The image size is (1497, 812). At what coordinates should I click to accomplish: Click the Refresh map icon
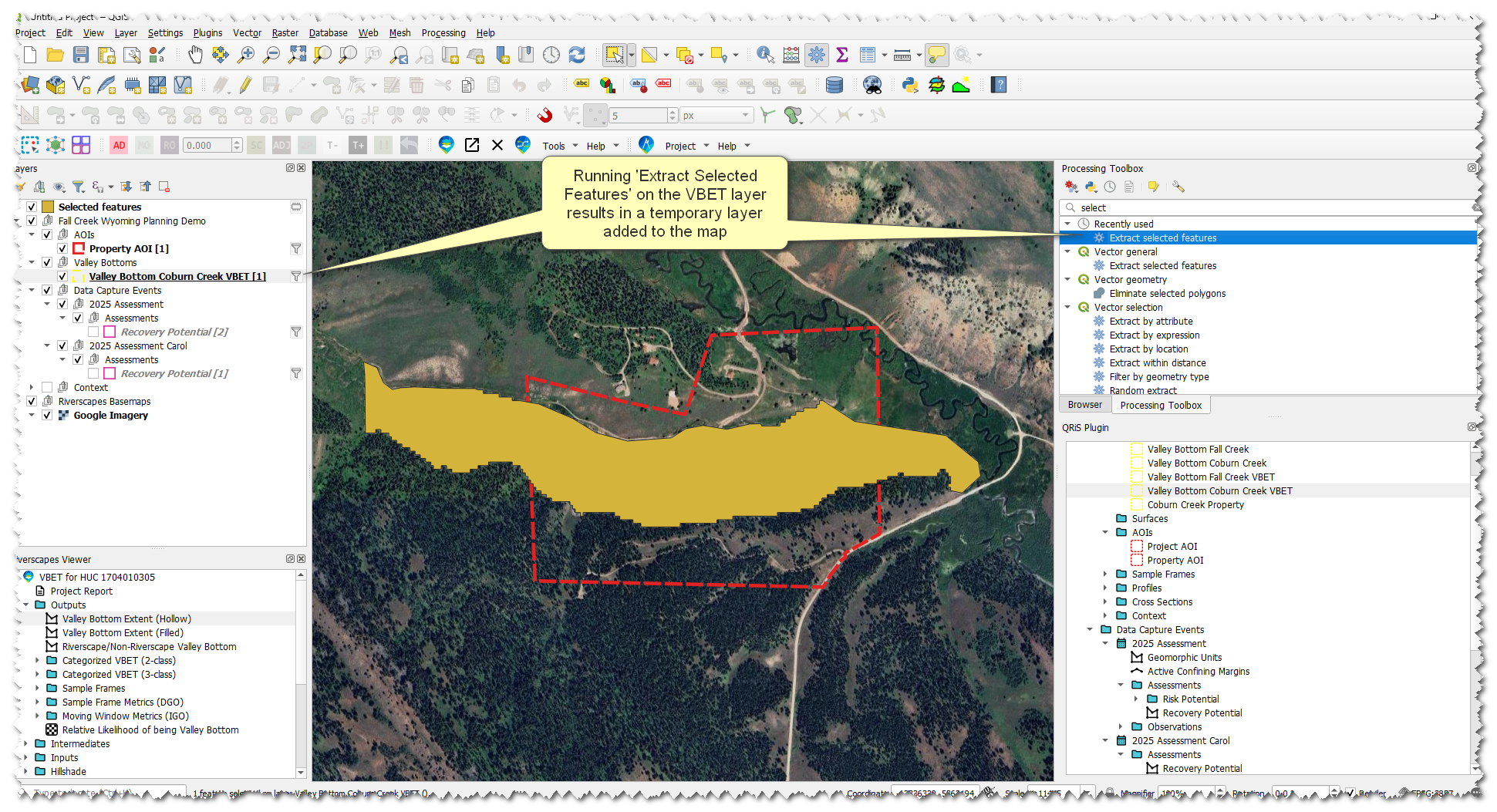[x=577, y=55]
